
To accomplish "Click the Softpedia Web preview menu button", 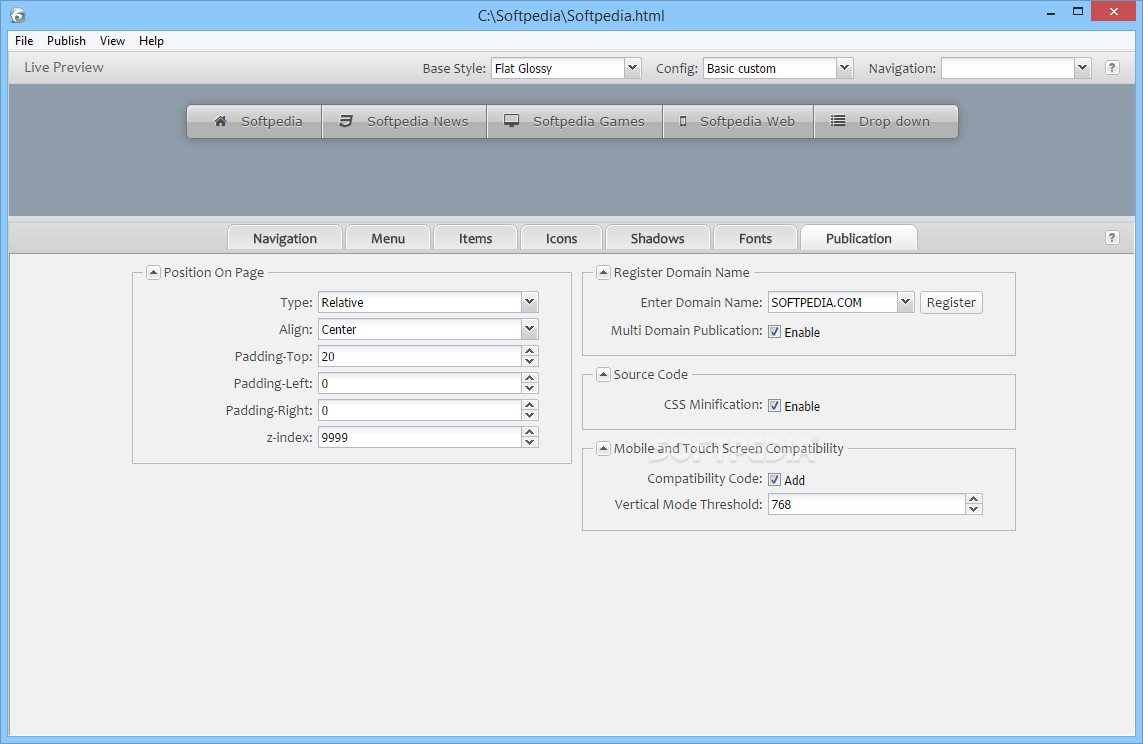I will click(738, 121).
